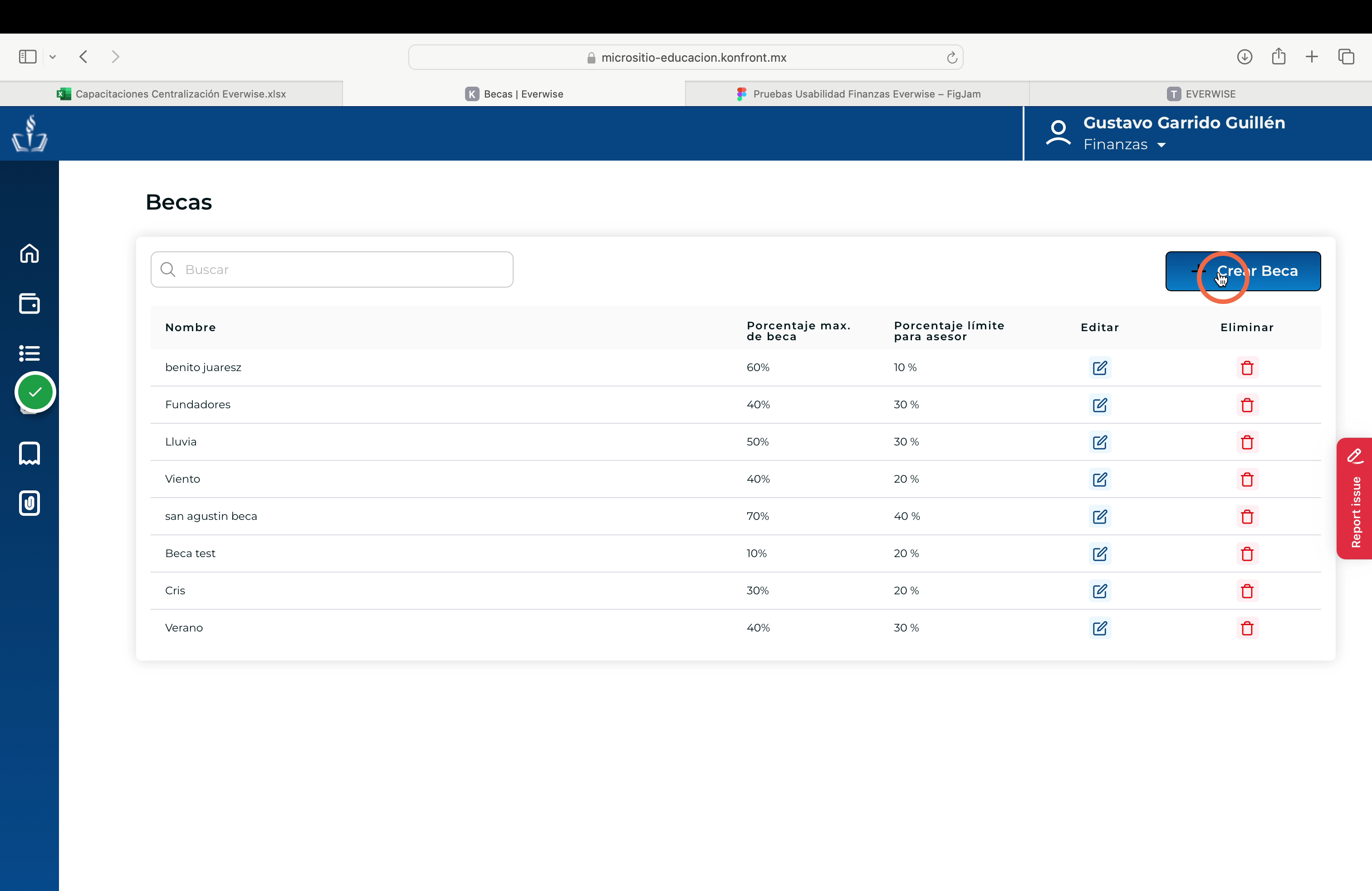Switch to the Pruebas Usabilidad Finanzas FigJam tab
This screenshot has width=1372, height=891.
[x=857, y=93]
